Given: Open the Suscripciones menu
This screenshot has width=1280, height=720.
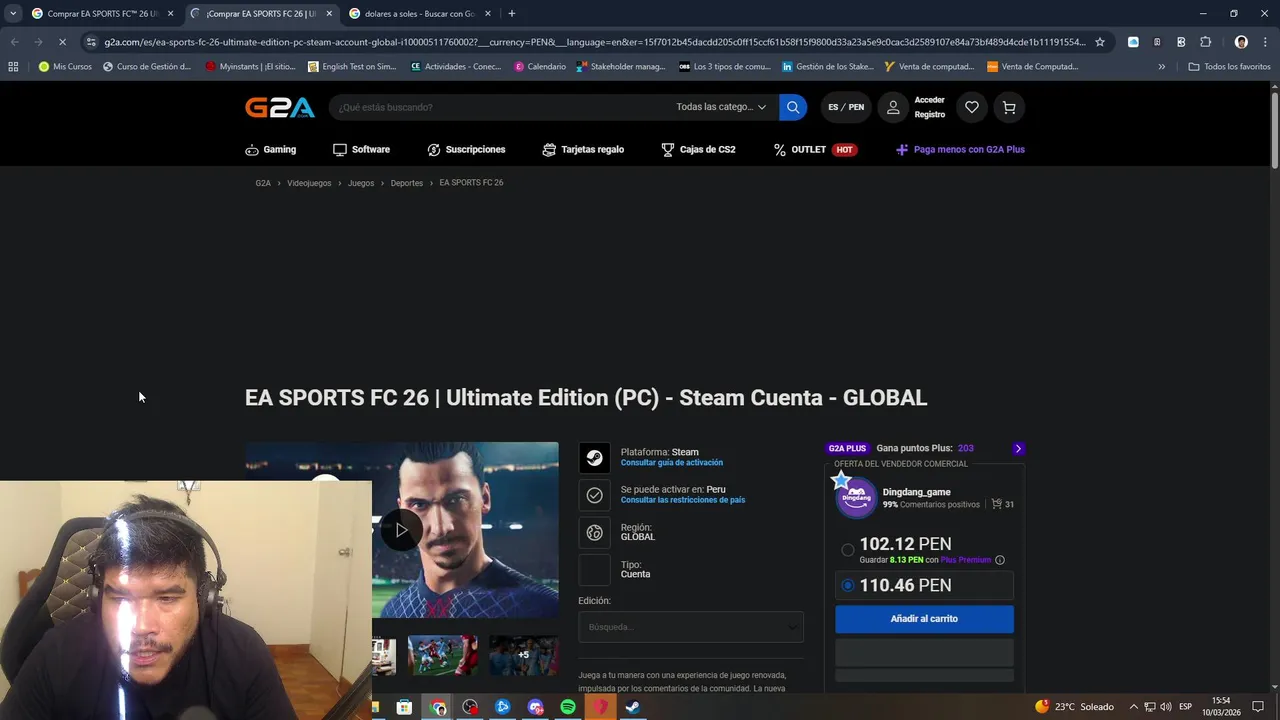Looking at the screenshot, I should click(466, 150).
